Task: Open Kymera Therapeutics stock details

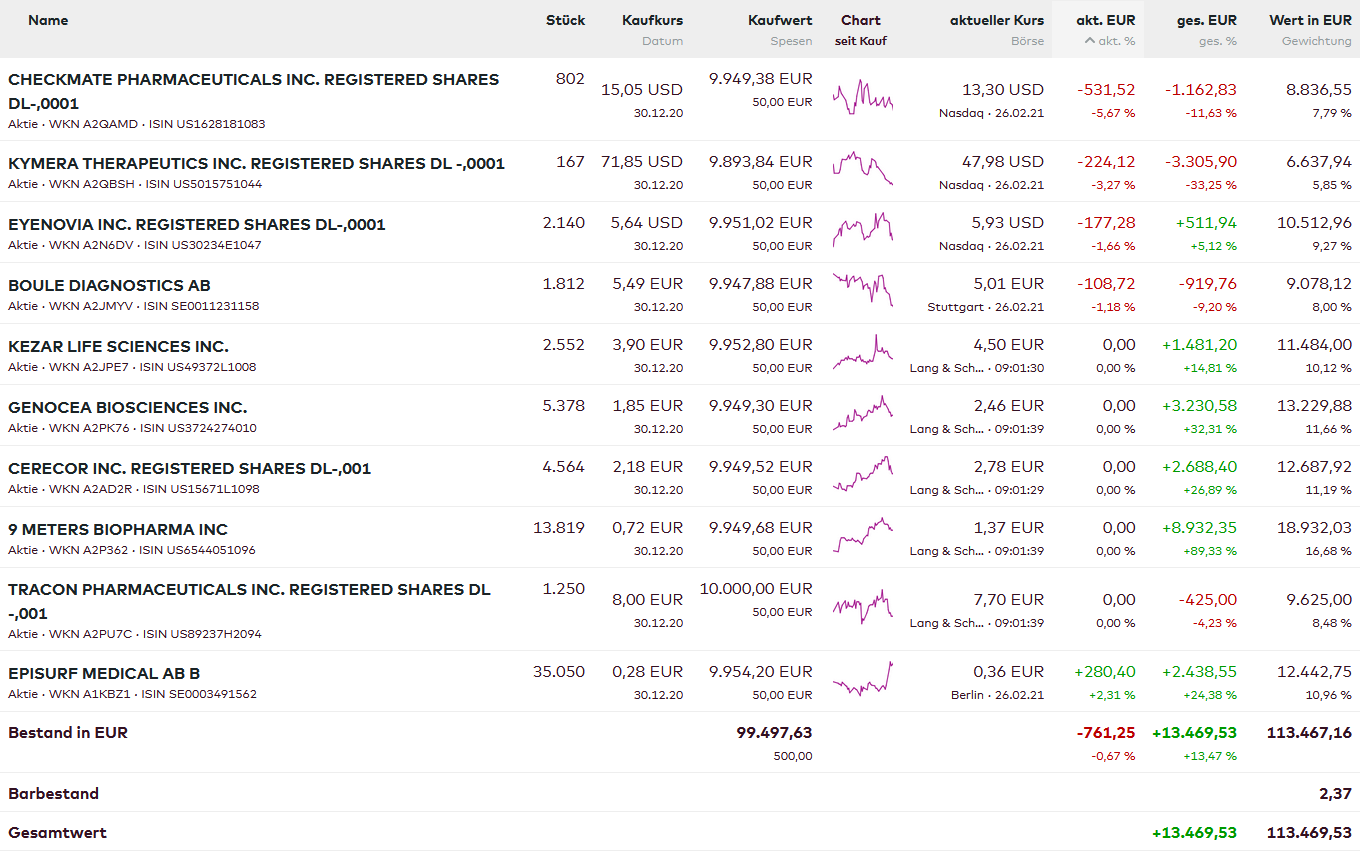Action: tap(256, 163)
